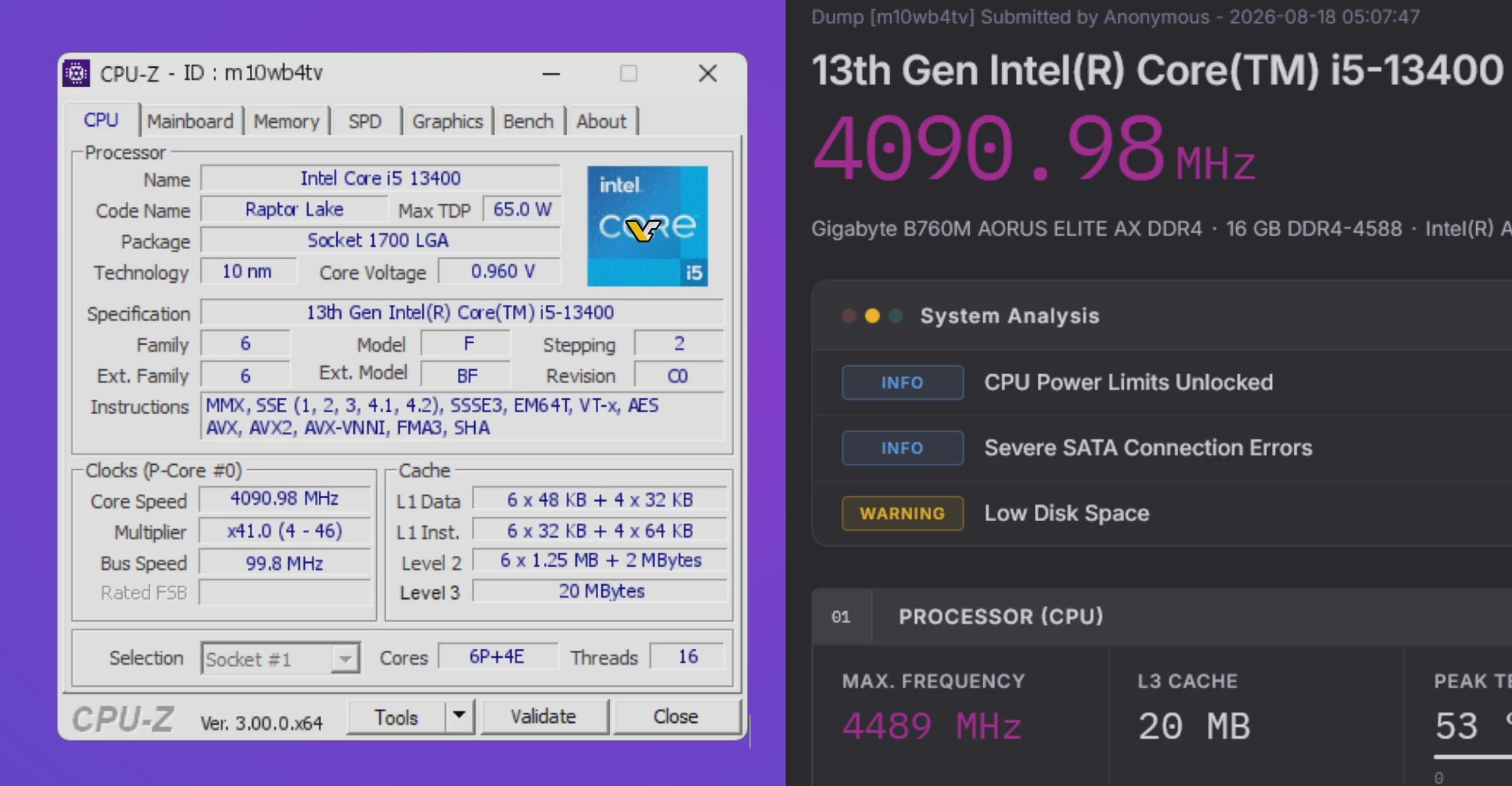The height and width of the screenshot is (786, 1512).
Task: Click the Code Name value 'Raptor Lake'
Action: tap(294, 209)
